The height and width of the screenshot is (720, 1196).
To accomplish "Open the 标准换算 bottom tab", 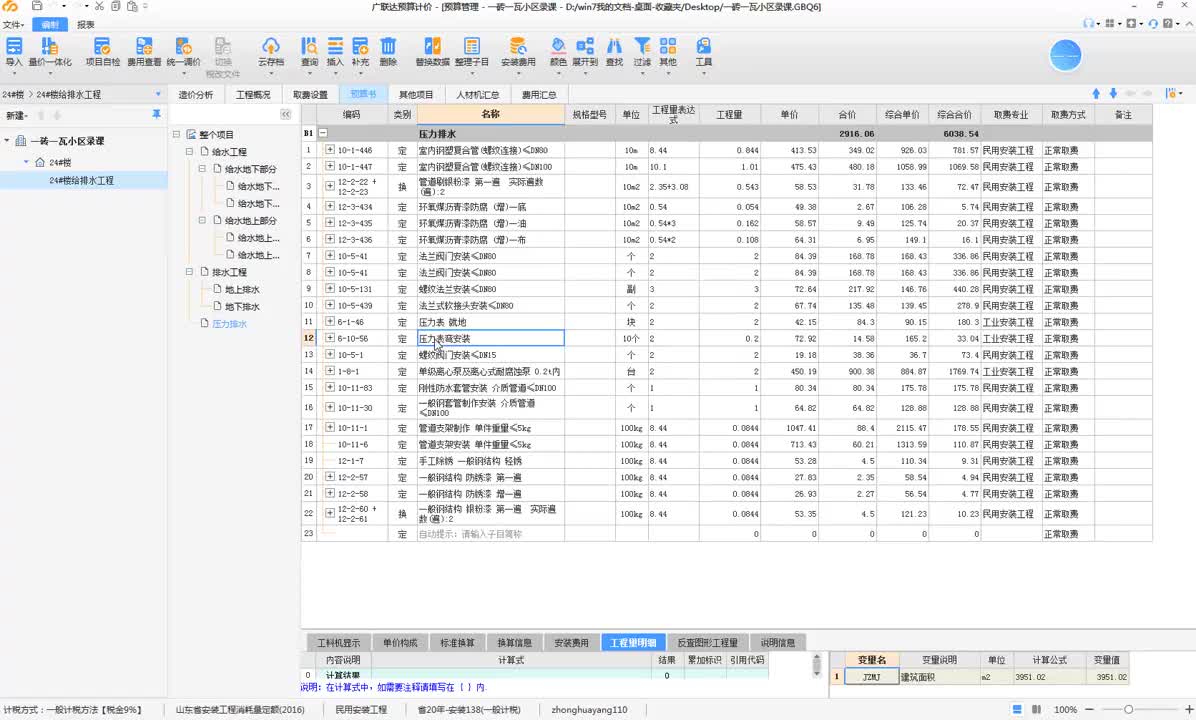I will [x=458, y=642].
